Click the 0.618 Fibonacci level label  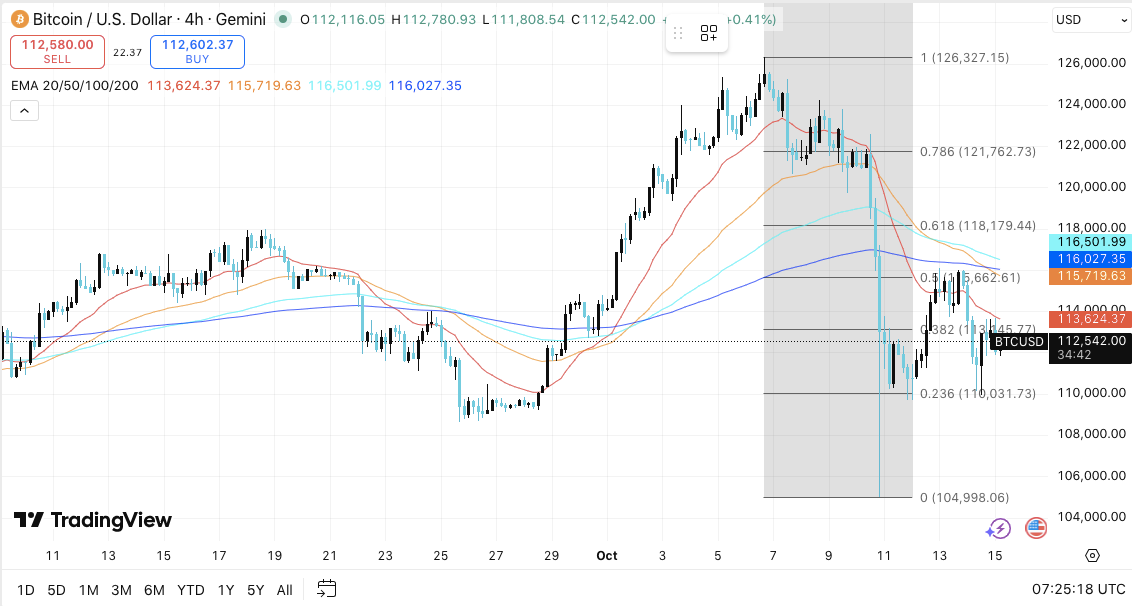pyautogui.click(x=978, y=226)
